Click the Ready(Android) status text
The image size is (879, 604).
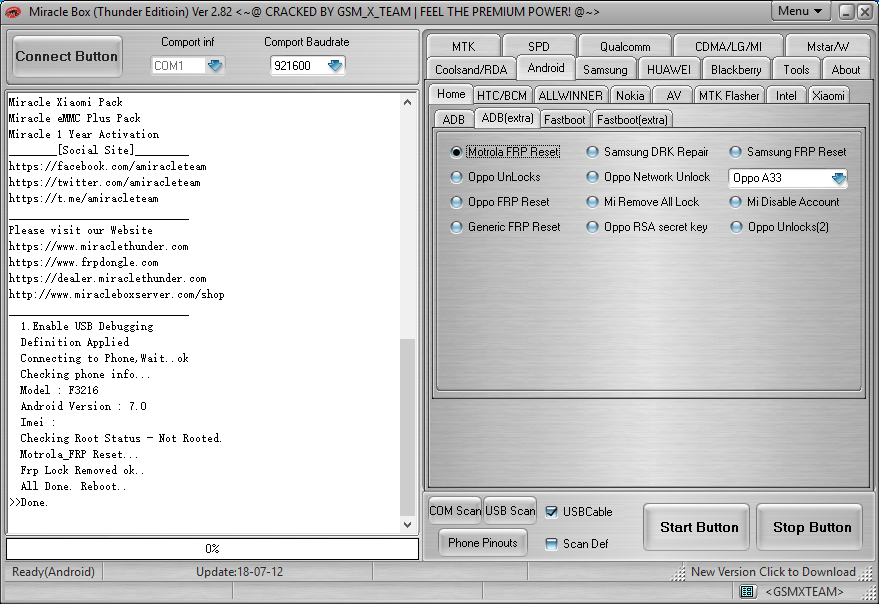pos(53,571)
